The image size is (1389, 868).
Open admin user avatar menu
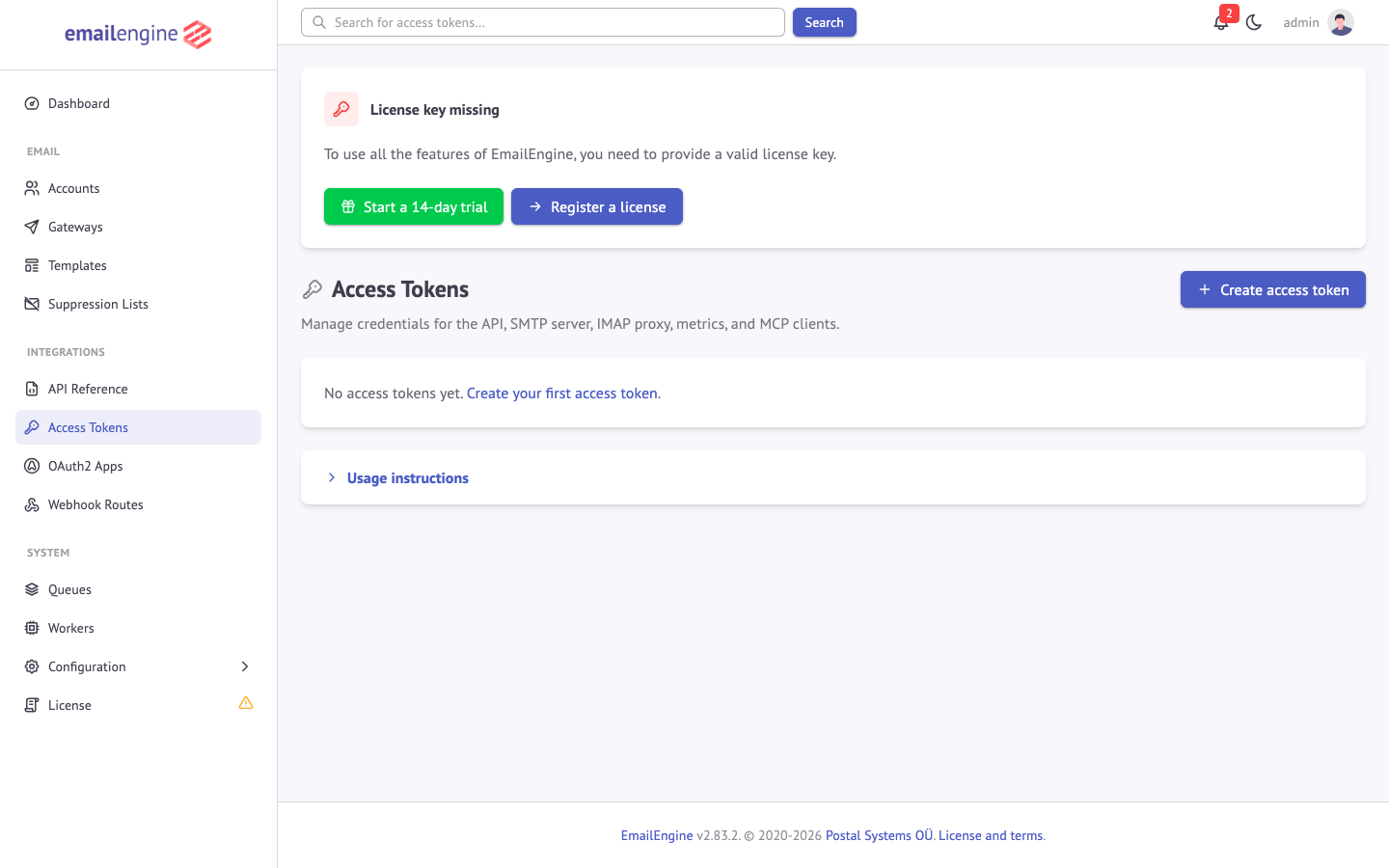(1341, 22)
